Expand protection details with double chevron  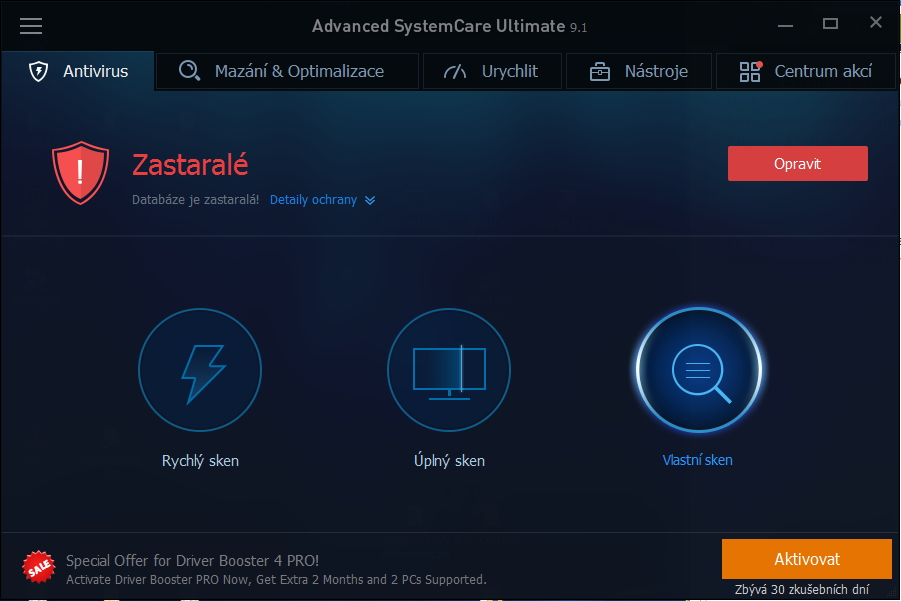click(370, 200)
